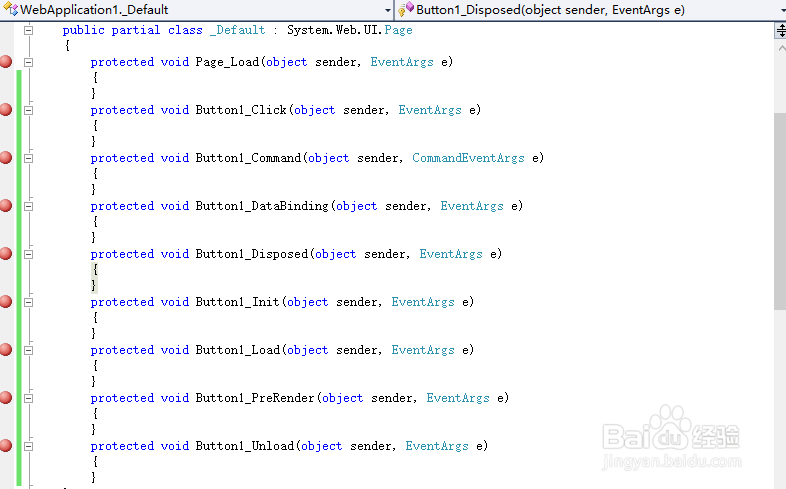The height and width of the screenshot is (489, 786).
Task: Collapse the Button1_Command method outline
Action: coord(29,158)
